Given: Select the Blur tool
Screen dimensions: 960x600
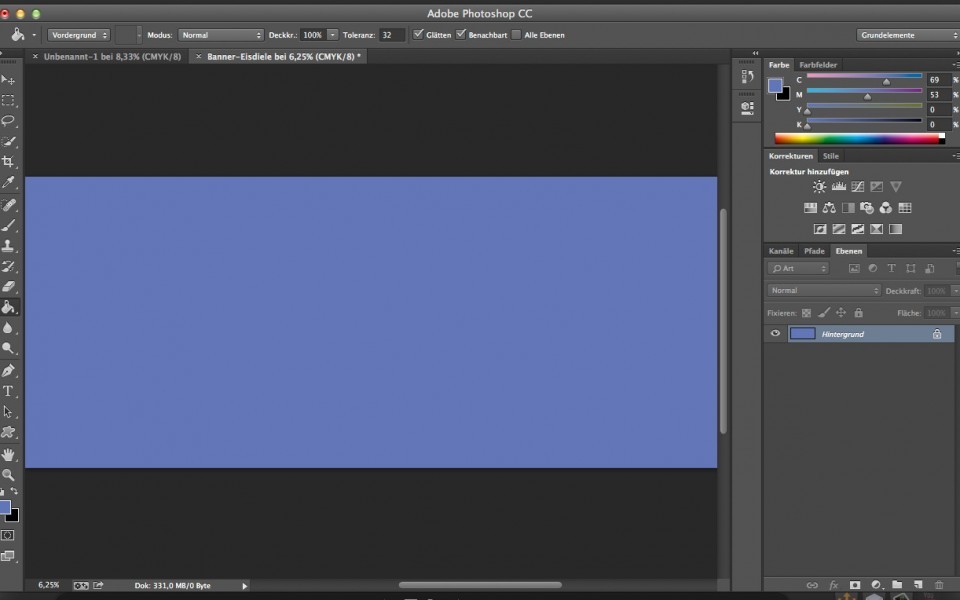Looking at the screenshot, I should pyautogui.click(x=8, y=328).
